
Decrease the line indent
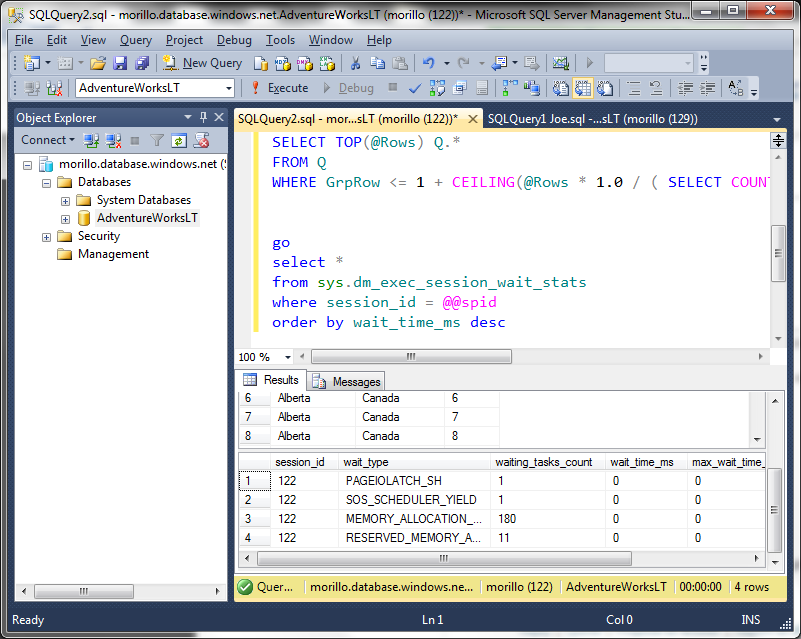(x=685, y=88)
